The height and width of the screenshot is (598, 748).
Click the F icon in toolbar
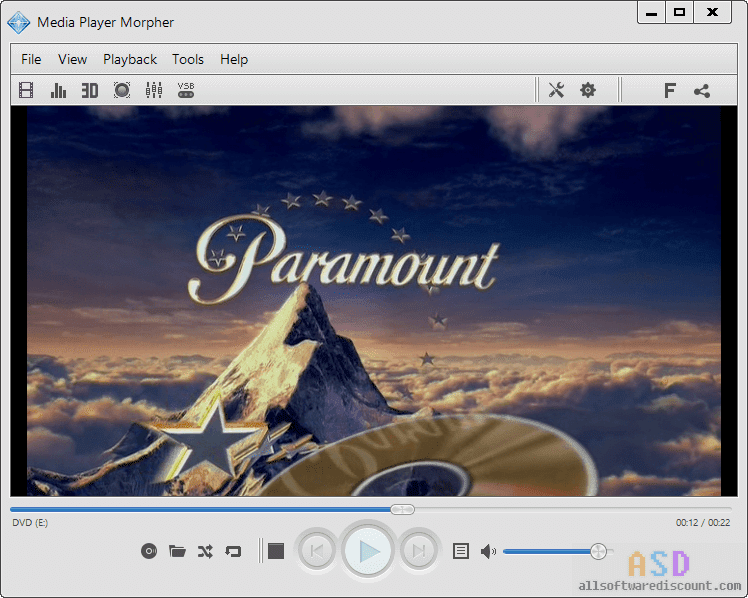point(670,90)
